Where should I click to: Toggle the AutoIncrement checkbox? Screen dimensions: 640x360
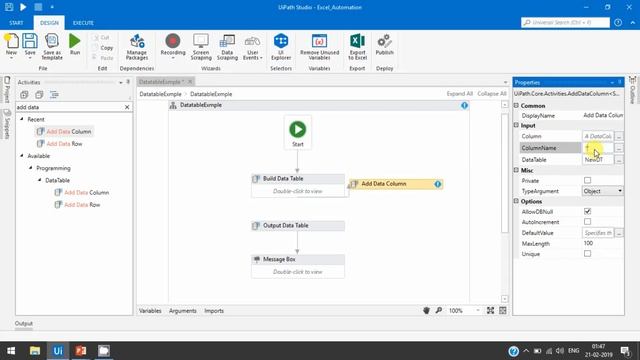pyautogui.click(x=587, y=222)
